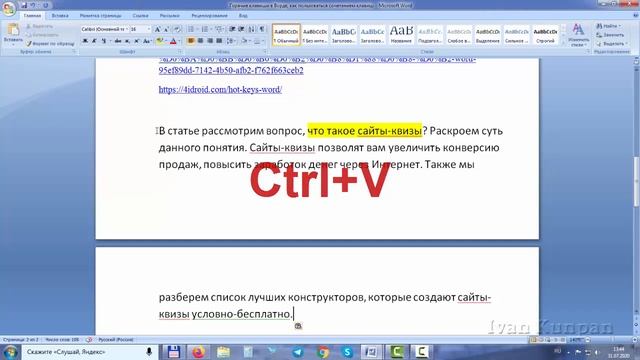Apply strikethrough formatting
The image size is (640, 360).
(118, 41)
